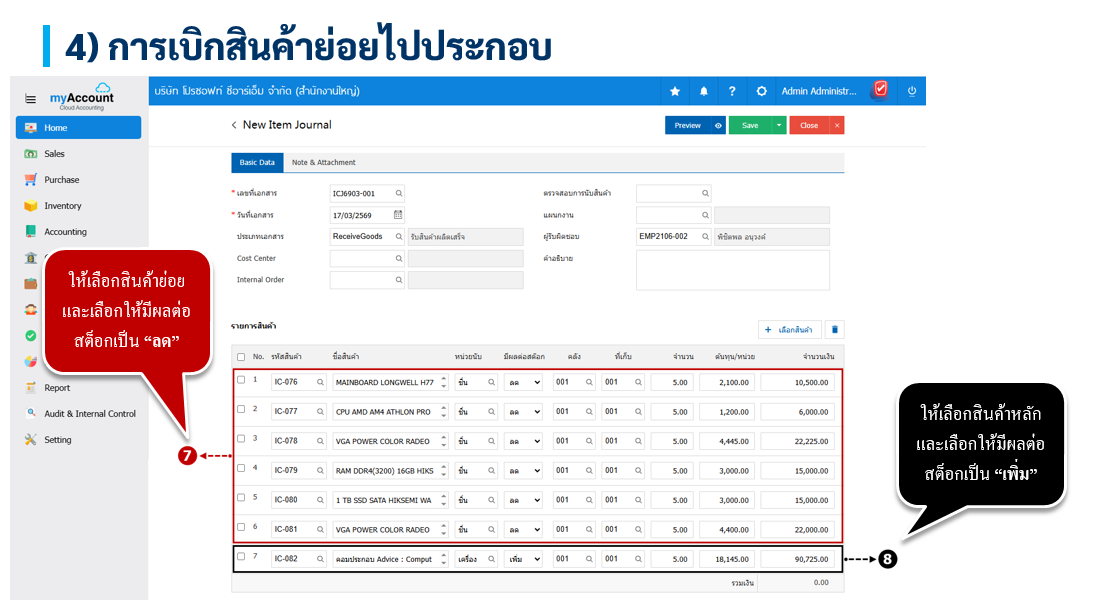Toggle the select-all checkbox in table header
Screen dimensions: 1097x615
(x=241, y=356)
